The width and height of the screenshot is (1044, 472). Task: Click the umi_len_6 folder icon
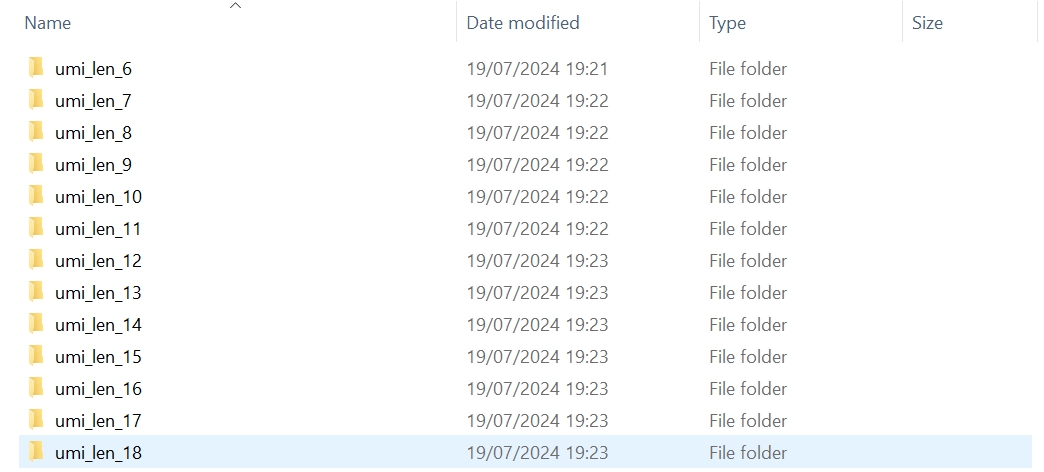[37, 68]
